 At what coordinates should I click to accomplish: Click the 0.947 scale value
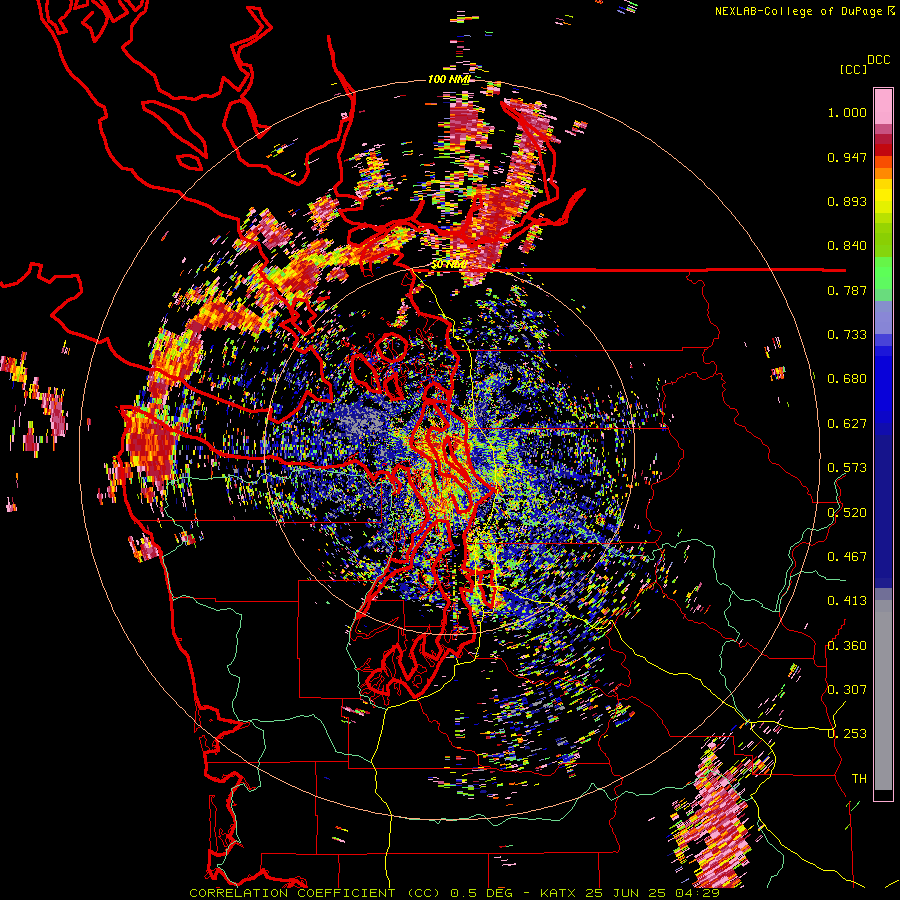click(847, 157)
